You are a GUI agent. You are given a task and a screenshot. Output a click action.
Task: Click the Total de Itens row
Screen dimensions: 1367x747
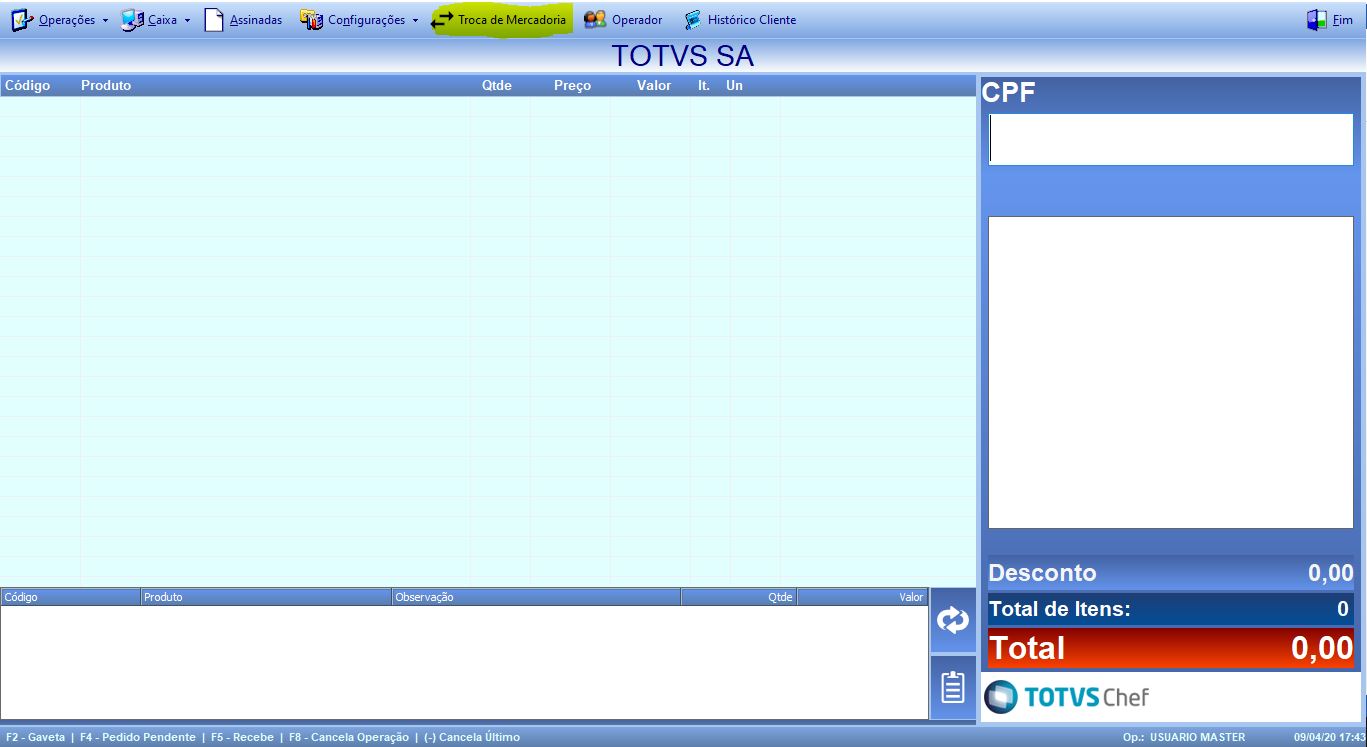point(1171,609)
